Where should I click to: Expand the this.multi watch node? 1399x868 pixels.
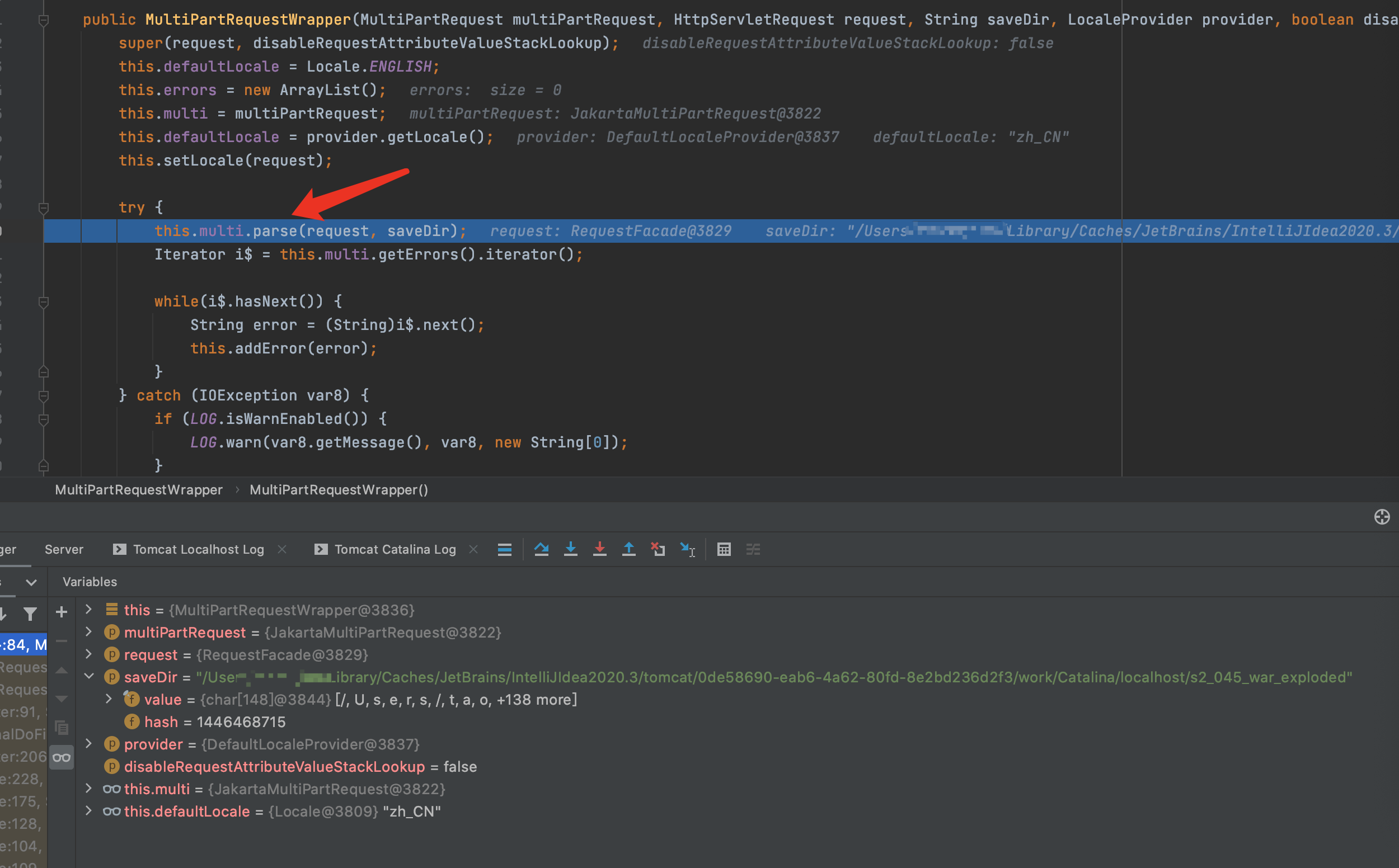(88, 788)
